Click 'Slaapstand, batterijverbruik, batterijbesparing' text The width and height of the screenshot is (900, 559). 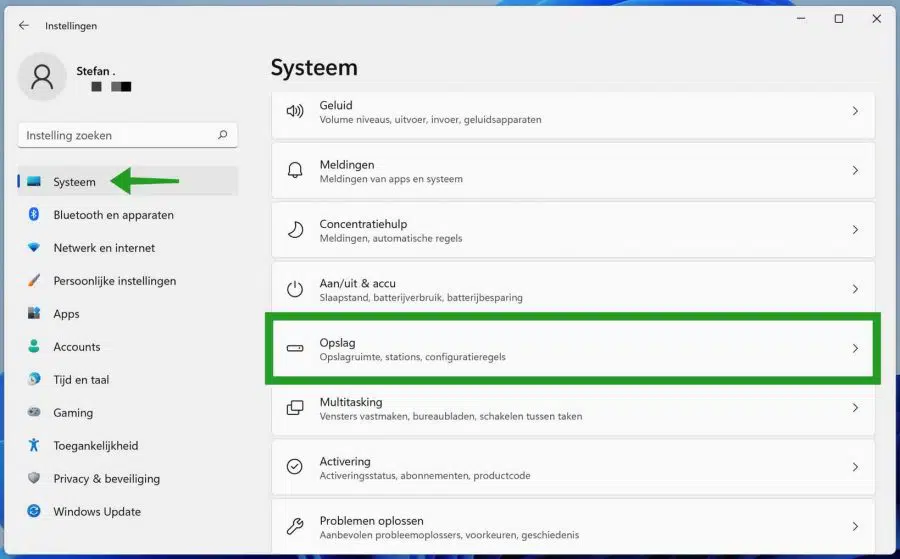(x=421, y=297)
